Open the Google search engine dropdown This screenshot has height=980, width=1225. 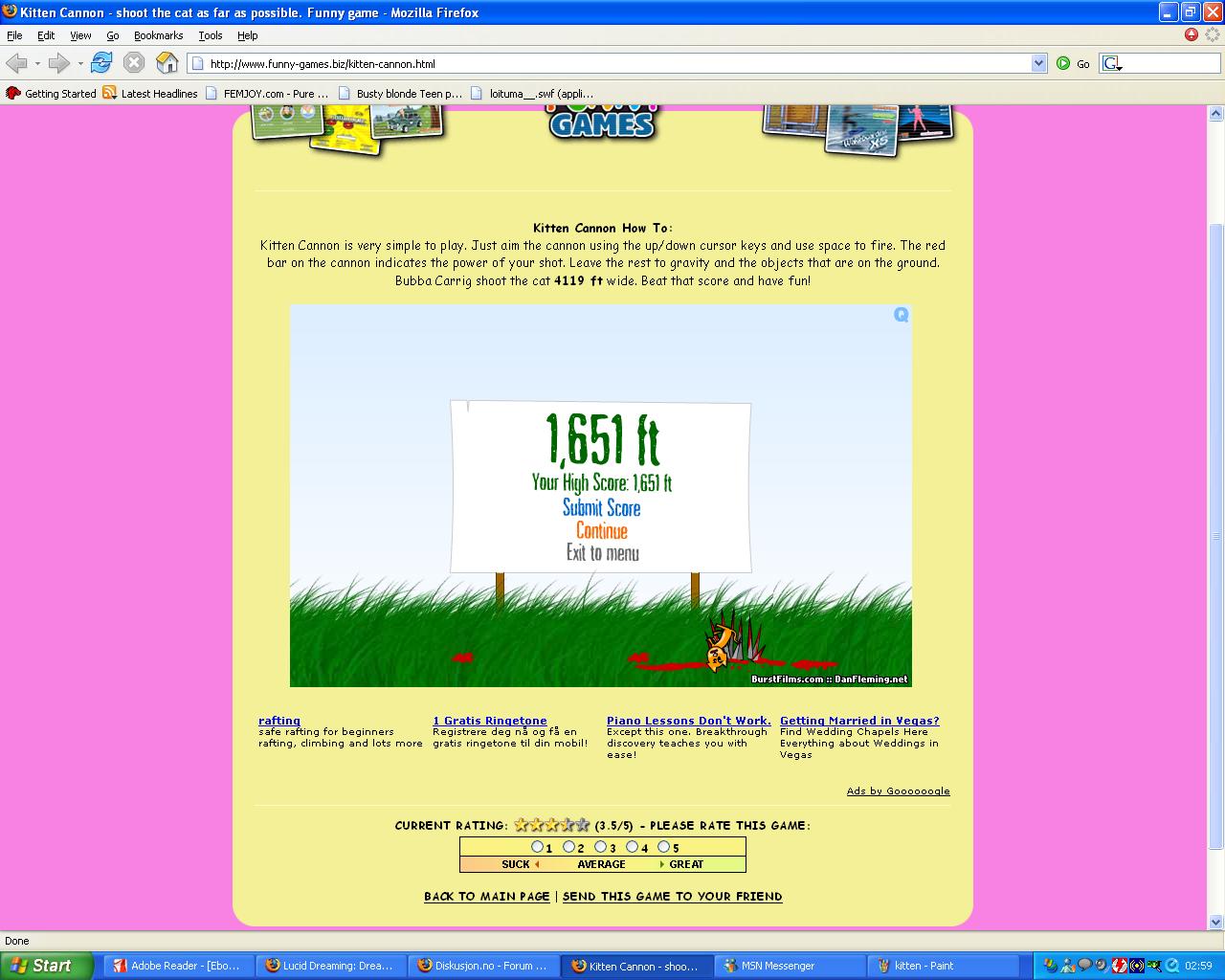[1112, 64]
